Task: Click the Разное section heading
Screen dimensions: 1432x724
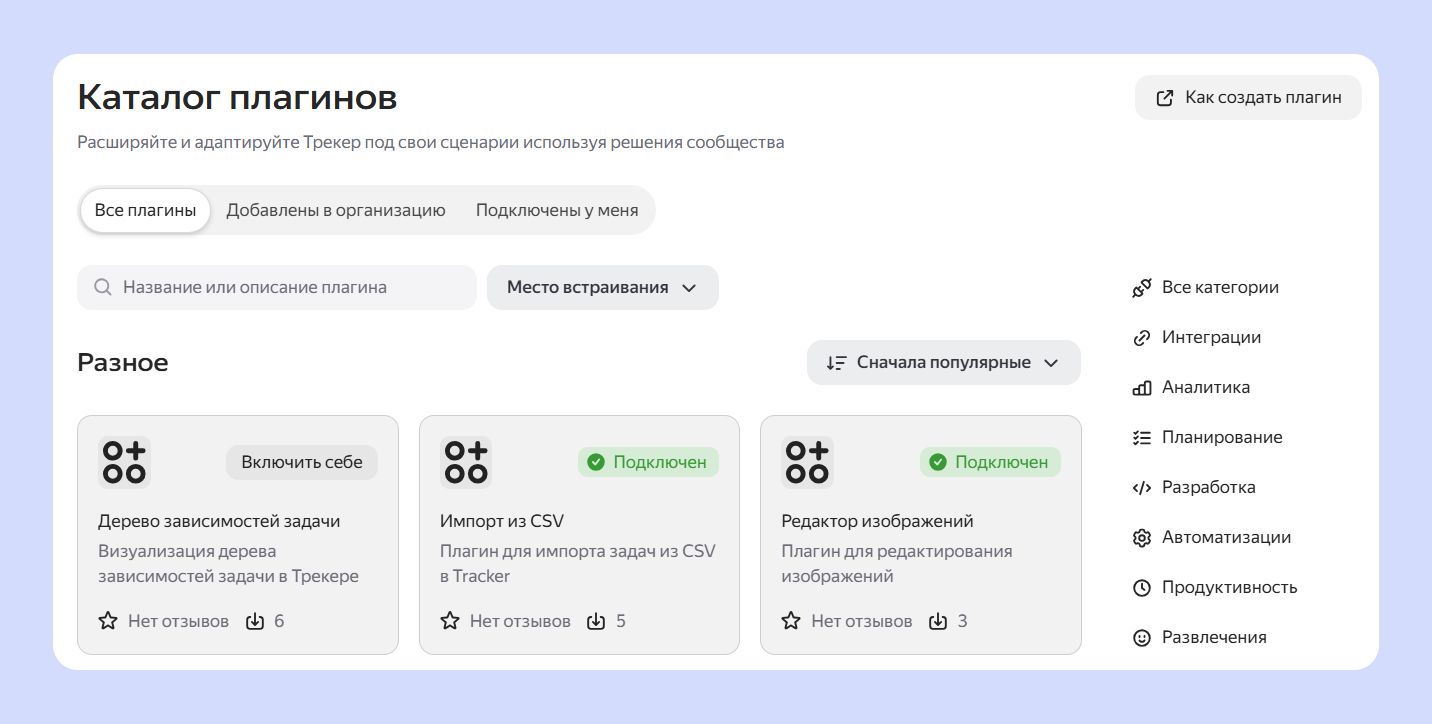Action: [x=123, y=362]
